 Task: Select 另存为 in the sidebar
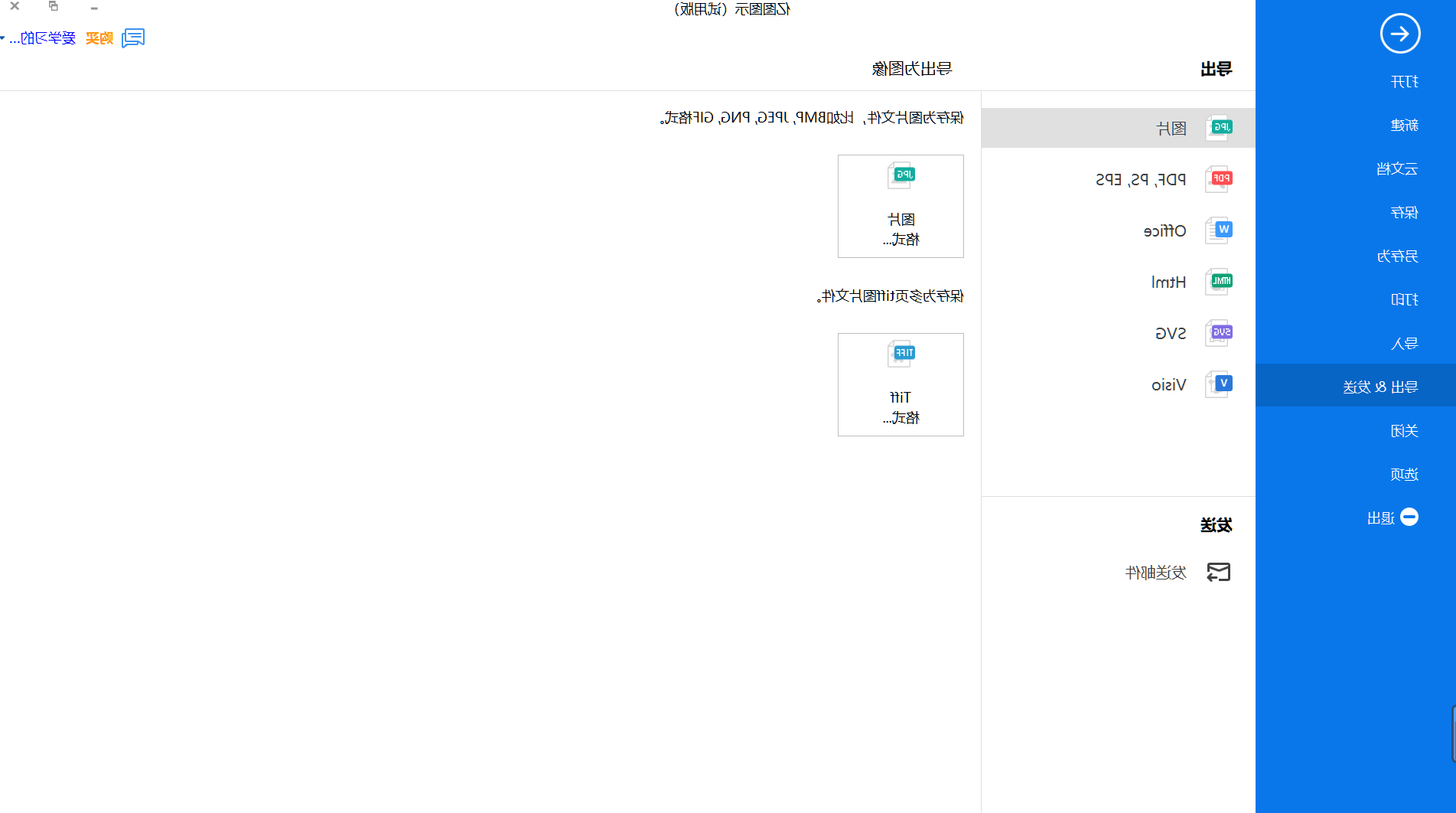1397,256
